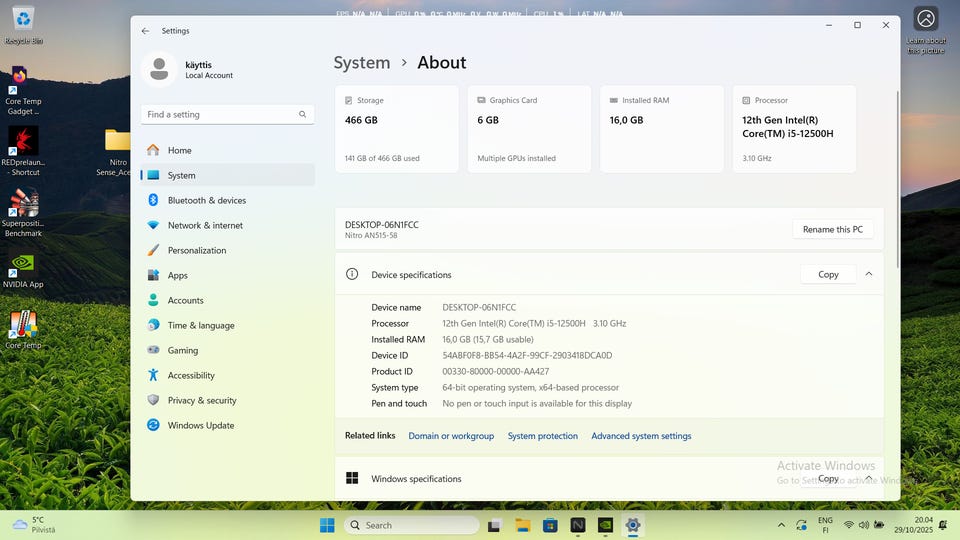The image size is (960, 540).
Task: Go to Windows Update in sidebar
Action: pos(200,425)
